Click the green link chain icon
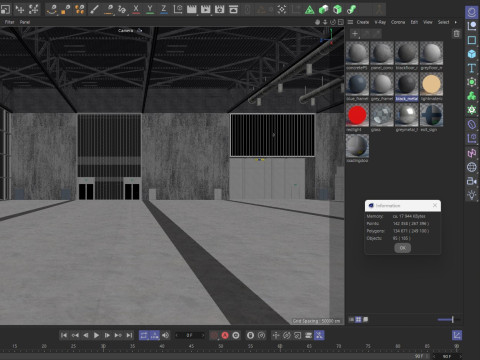Image resolution: width=480 pixels, height=360 pixels. pos(351,9)
